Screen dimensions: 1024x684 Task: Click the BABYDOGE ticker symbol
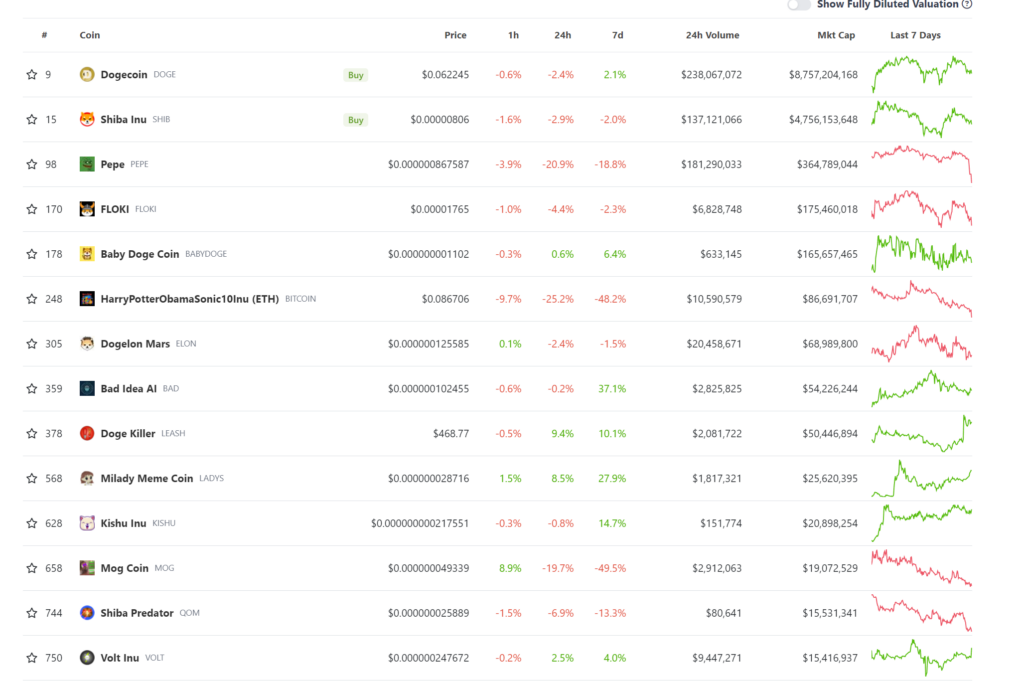click(206, 254)
